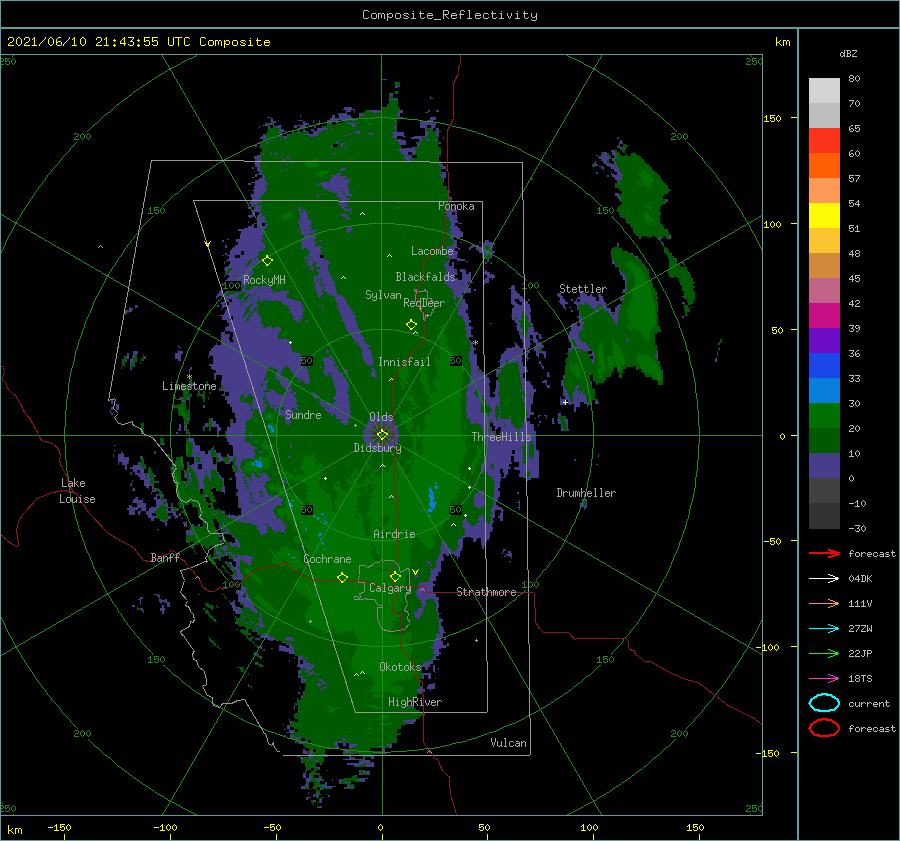This screenshot has height=841, width=900.
Task: Click the Airdrie label
Action: click(x=394, y=534)
